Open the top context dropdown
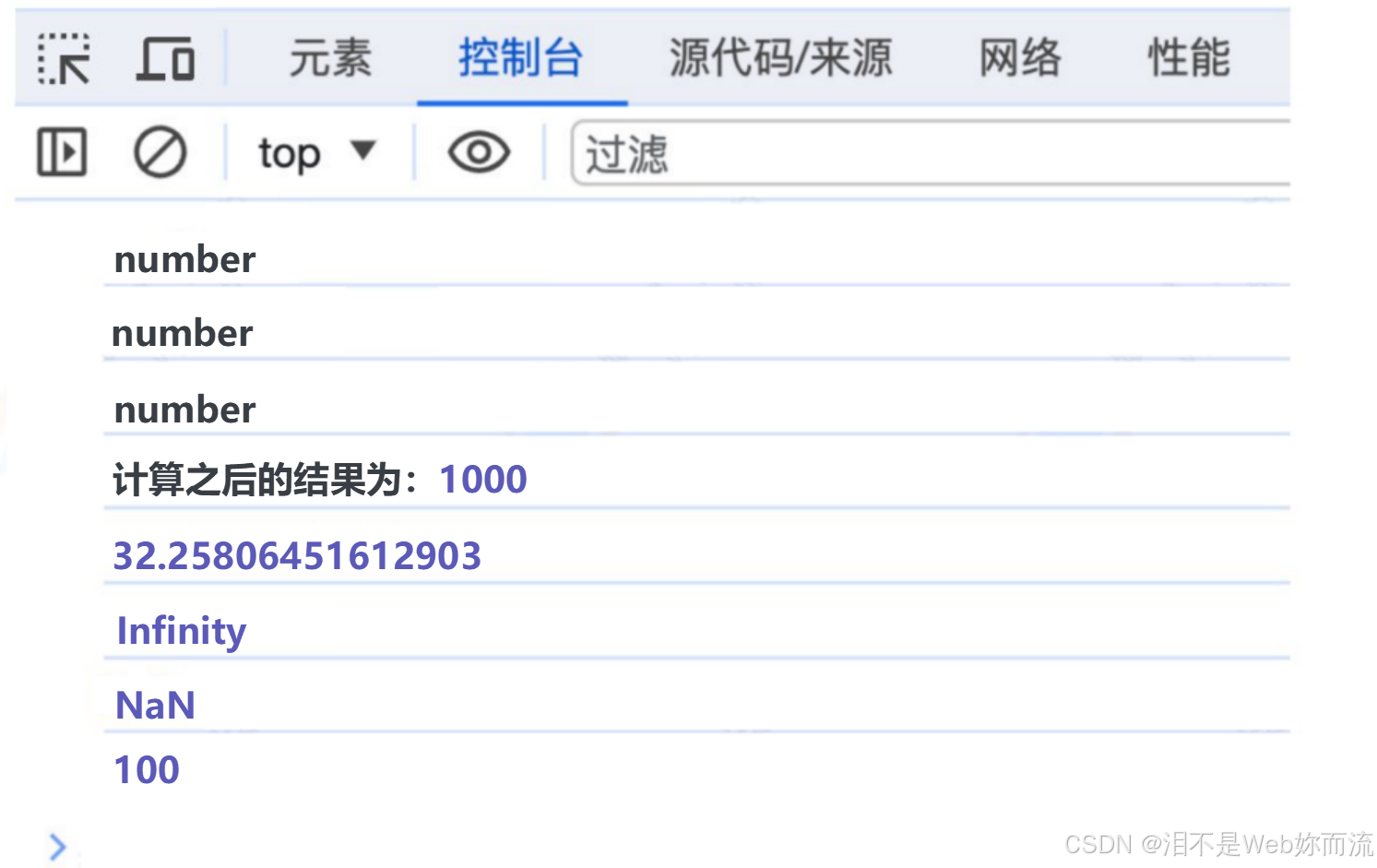 [318, 152]
